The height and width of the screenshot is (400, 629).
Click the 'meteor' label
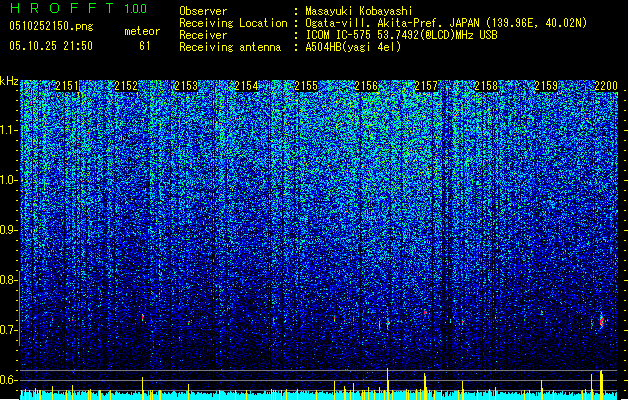tap(142, 31)
